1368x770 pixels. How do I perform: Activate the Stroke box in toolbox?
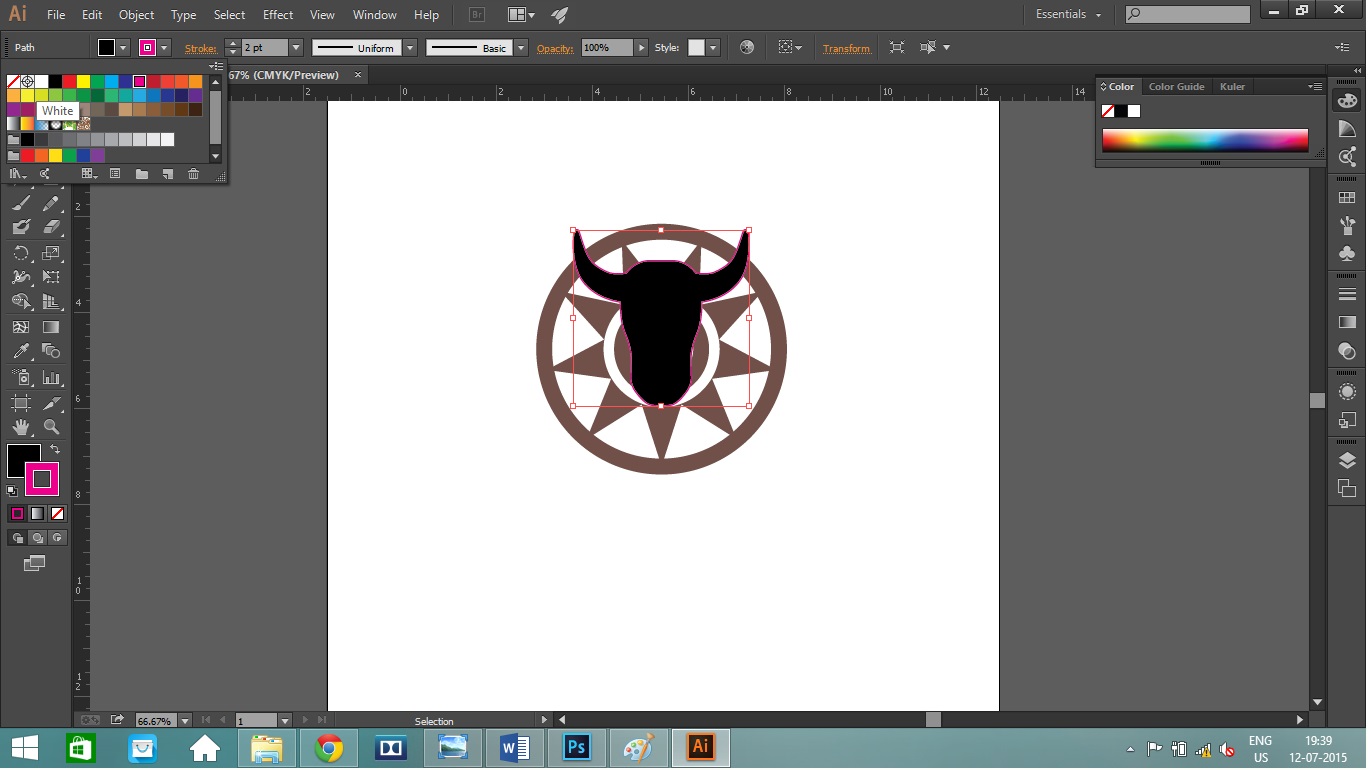(x=41, y=479)
